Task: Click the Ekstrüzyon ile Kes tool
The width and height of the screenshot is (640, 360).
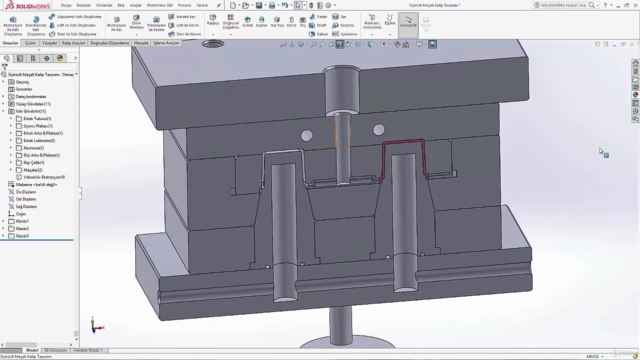Action: 117,24
